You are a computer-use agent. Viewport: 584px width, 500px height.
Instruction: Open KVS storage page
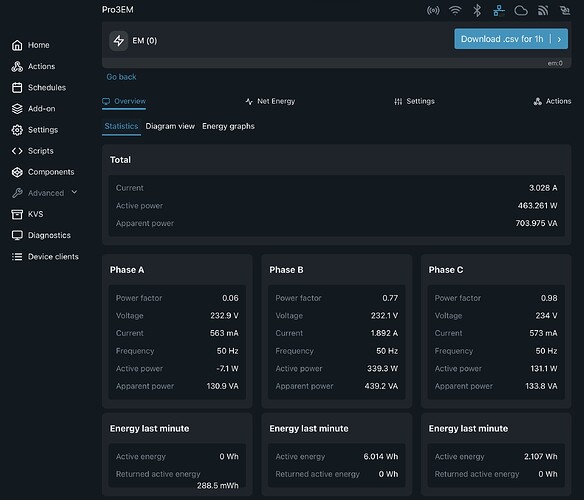coord(27,214)
